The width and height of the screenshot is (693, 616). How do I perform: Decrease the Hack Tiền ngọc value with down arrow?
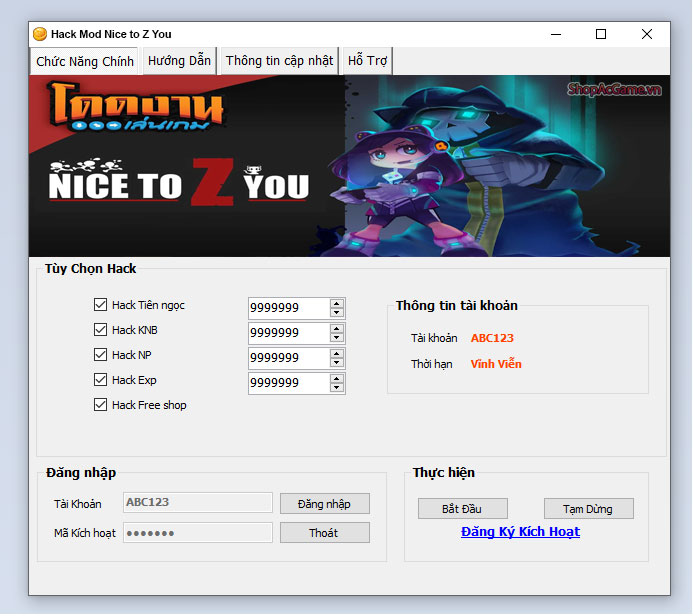(337, 312)
